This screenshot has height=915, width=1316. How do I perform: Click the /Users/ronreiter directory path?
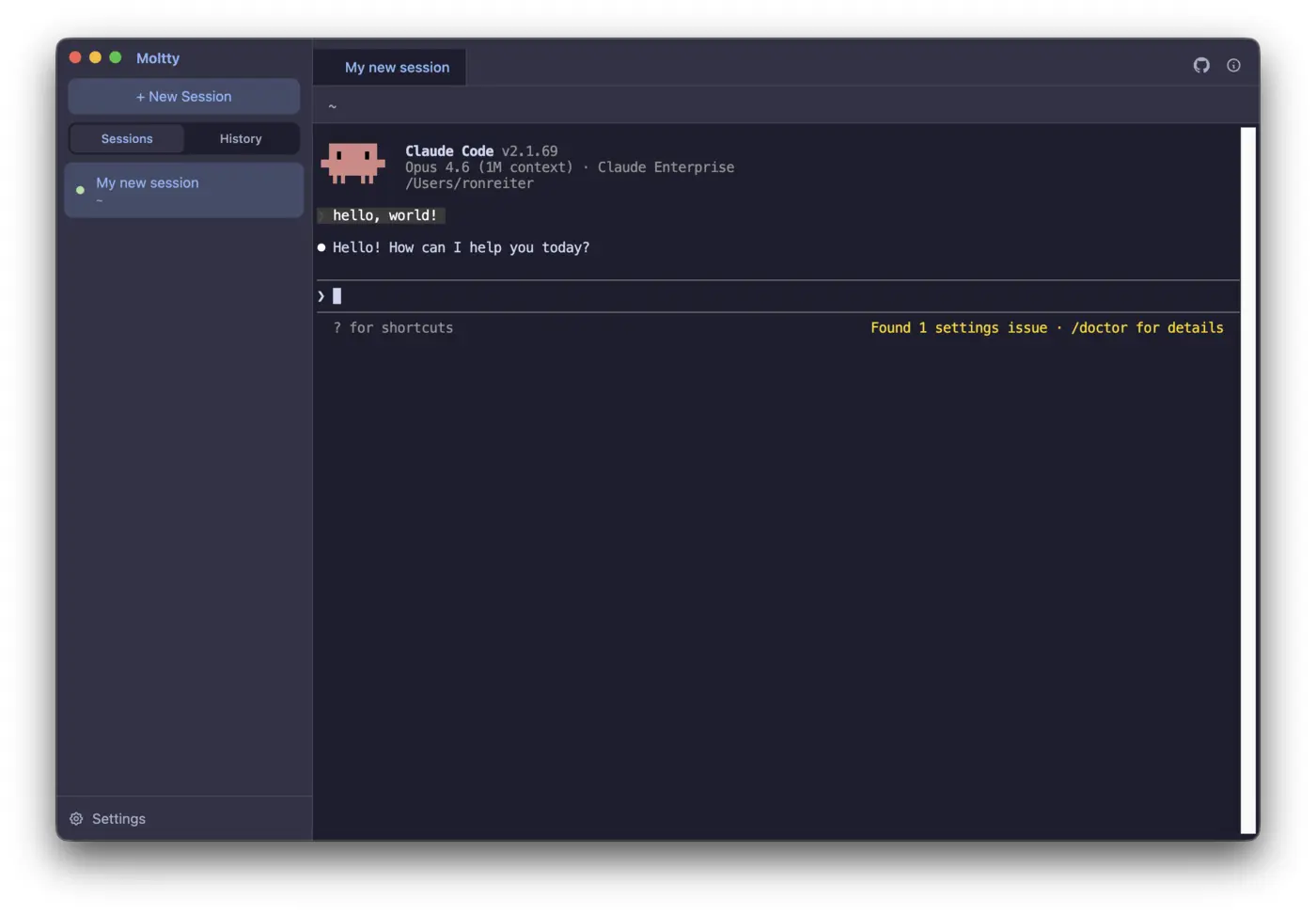point(469,183)
